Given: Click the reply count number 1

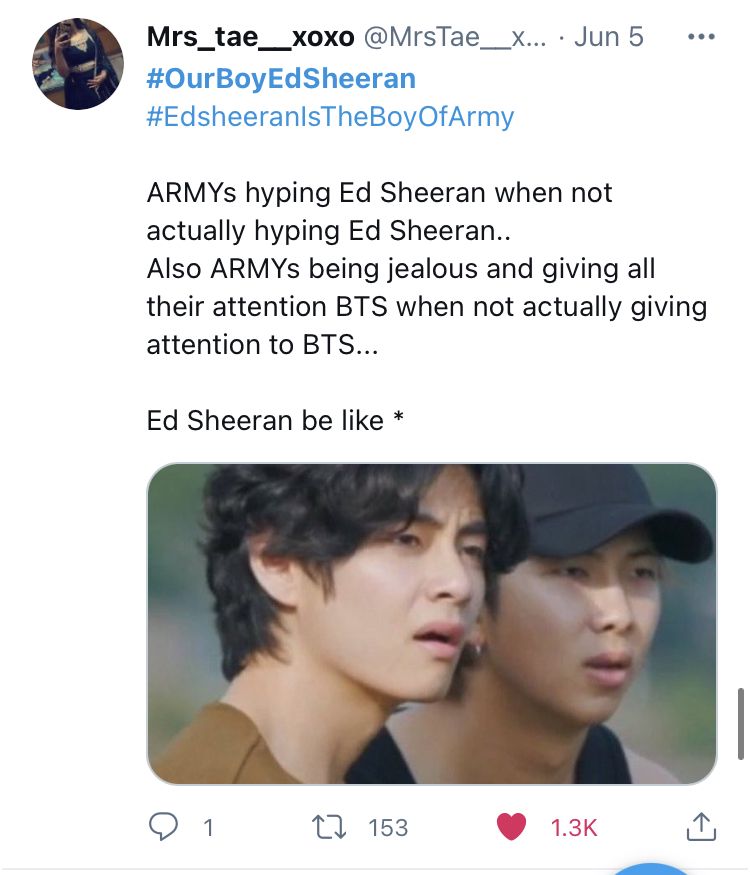Looking at the screenshot, I should point(208,828).
